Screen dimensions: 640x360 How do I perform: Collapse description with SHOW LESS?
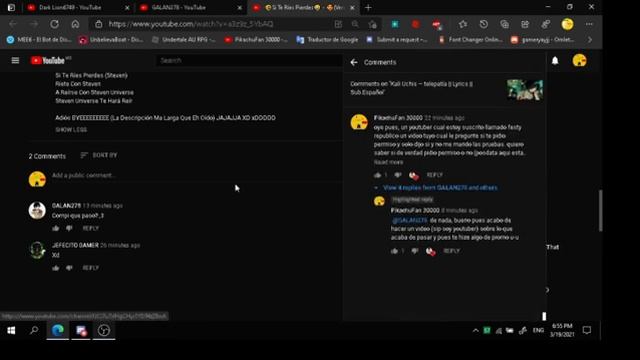(71, 130)
